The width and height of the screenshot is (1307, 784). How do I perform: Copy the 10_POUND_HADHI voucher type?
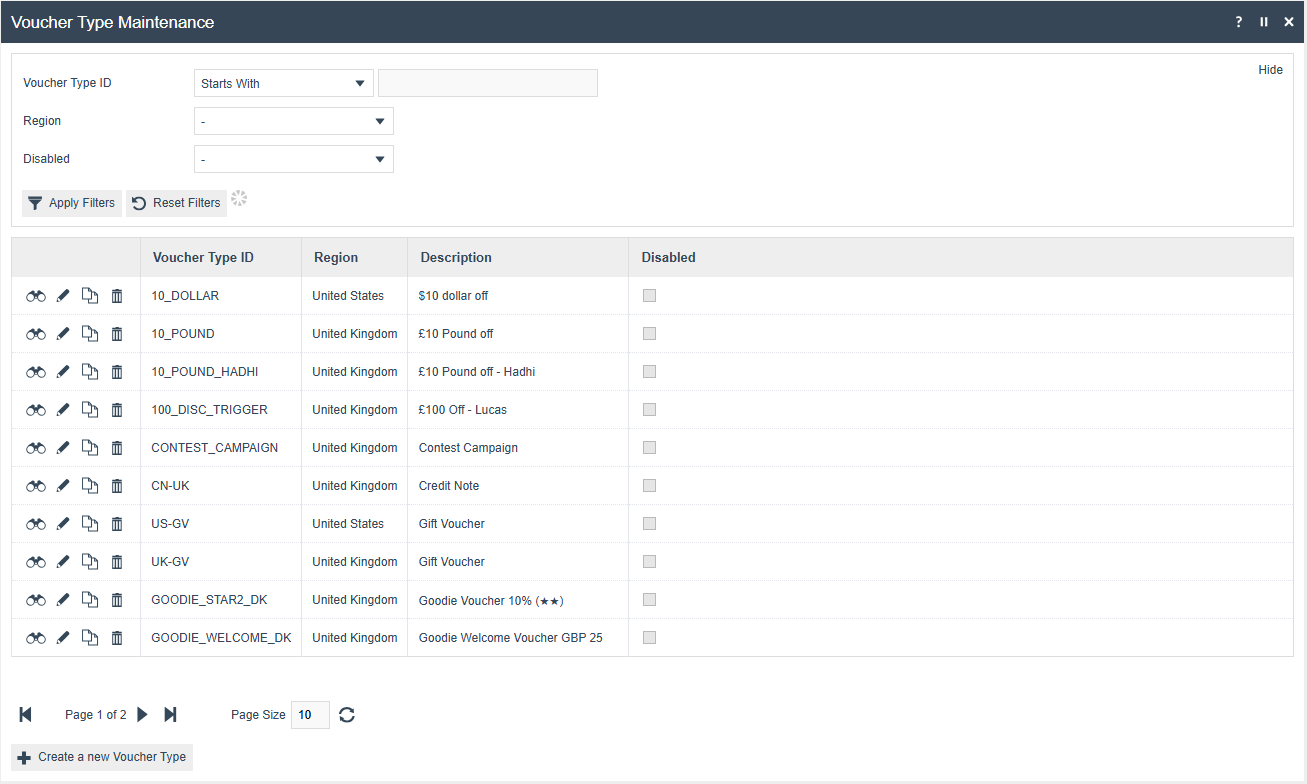[x=90, y=372]
